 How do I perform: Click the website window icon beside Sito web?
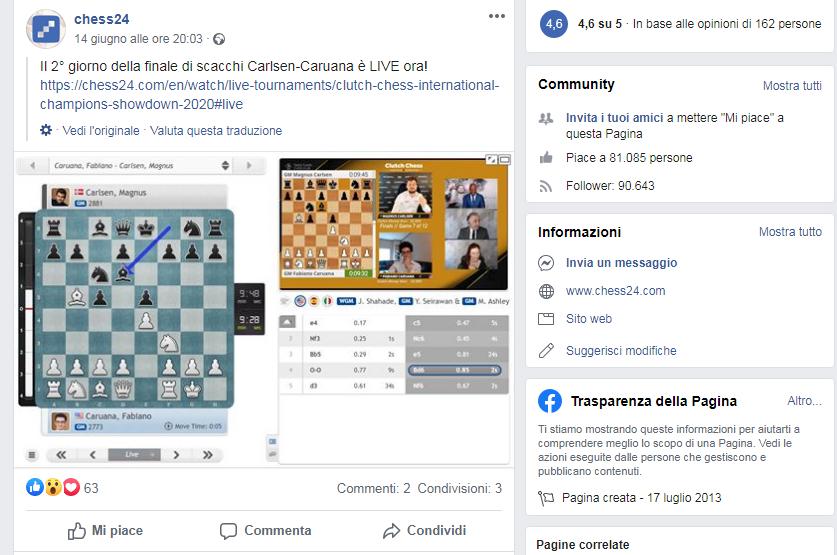546,319
